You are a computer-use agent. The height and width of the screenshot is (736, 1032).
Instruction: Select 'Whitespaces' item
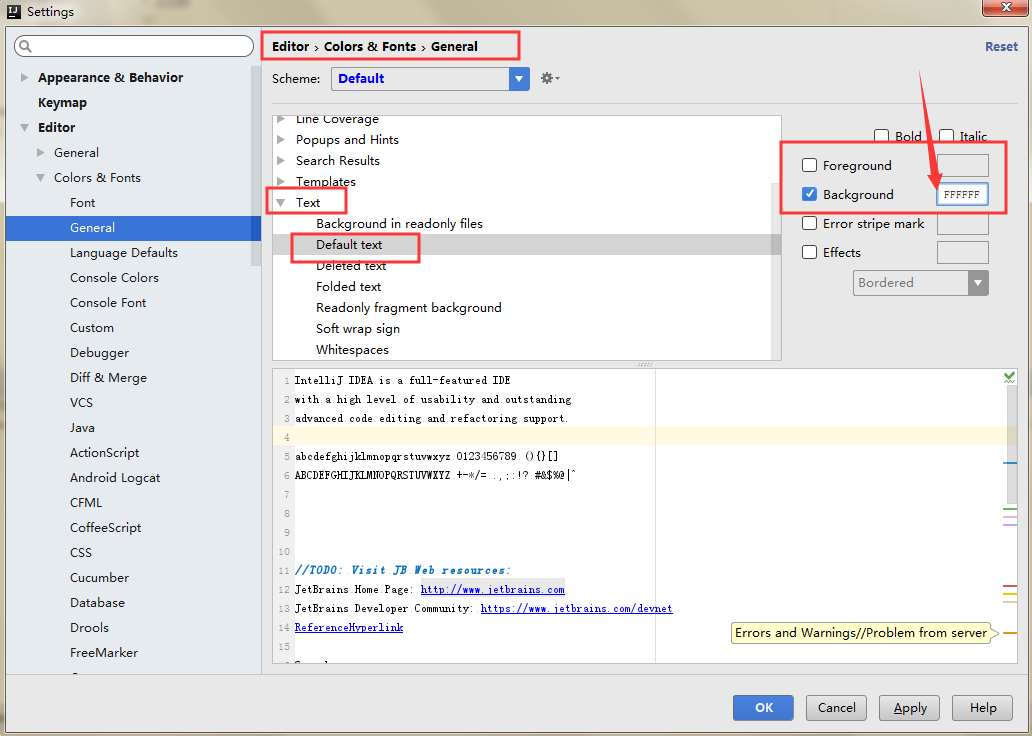point(352,350)
